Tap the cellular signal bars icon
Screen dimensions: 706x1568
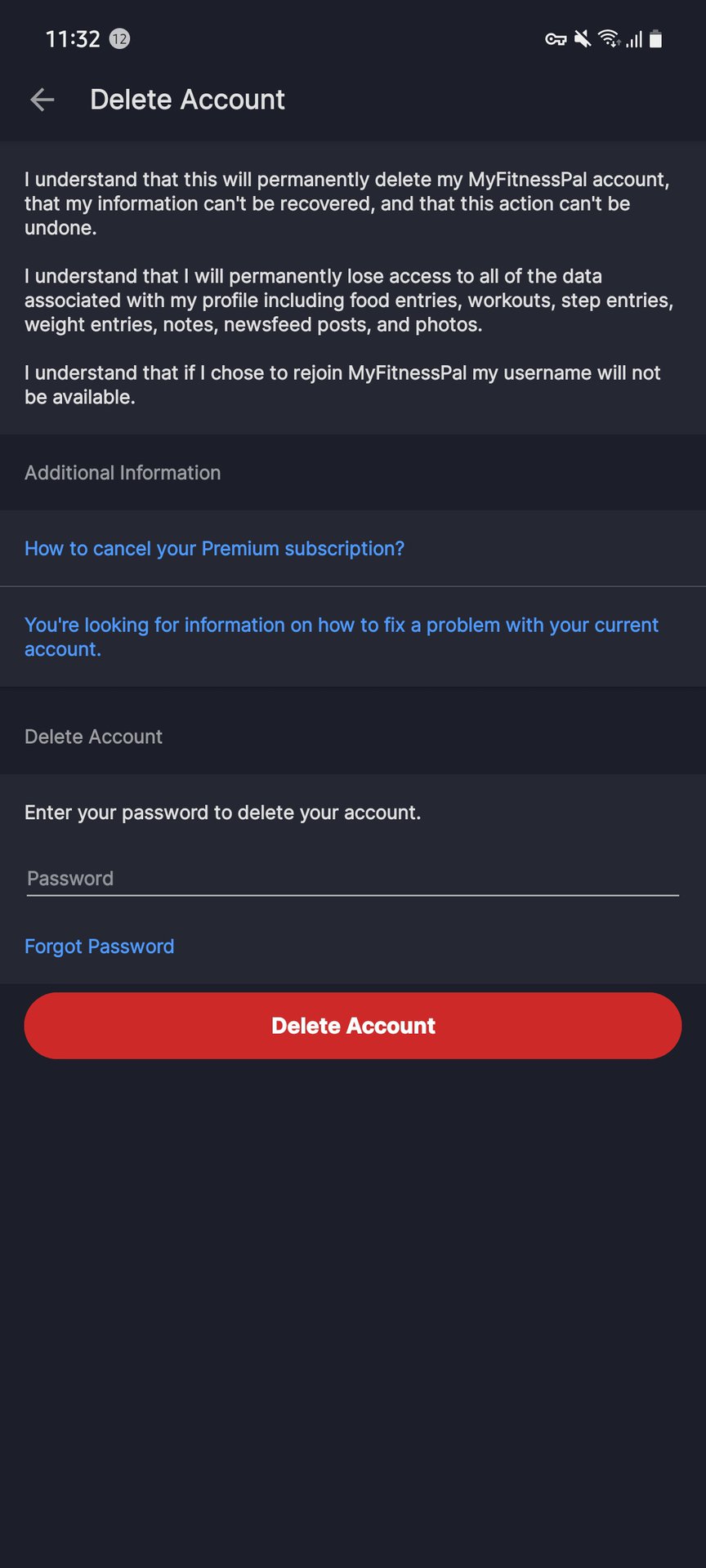(x=635, y=38)
